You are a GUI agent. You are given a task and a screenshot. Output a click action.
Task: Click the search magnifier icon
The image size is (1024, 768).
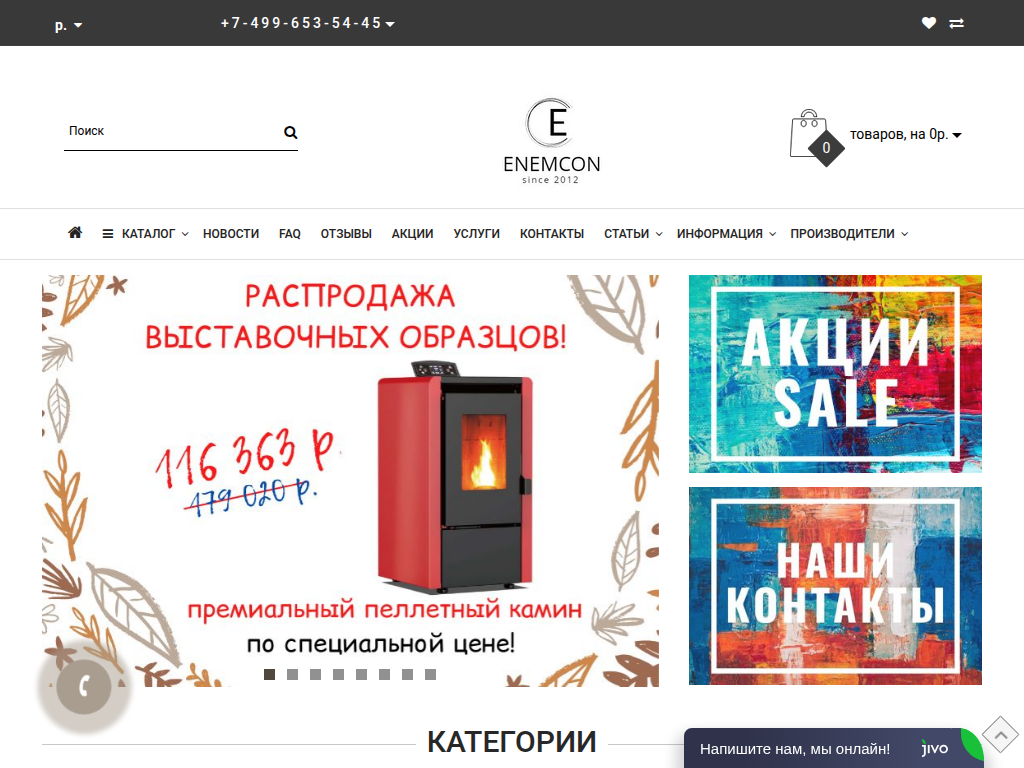291,133
